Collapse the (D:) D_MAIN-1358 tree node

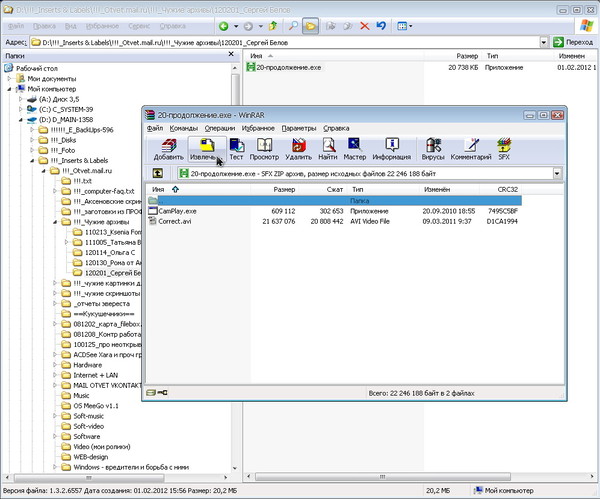[21, 120]
